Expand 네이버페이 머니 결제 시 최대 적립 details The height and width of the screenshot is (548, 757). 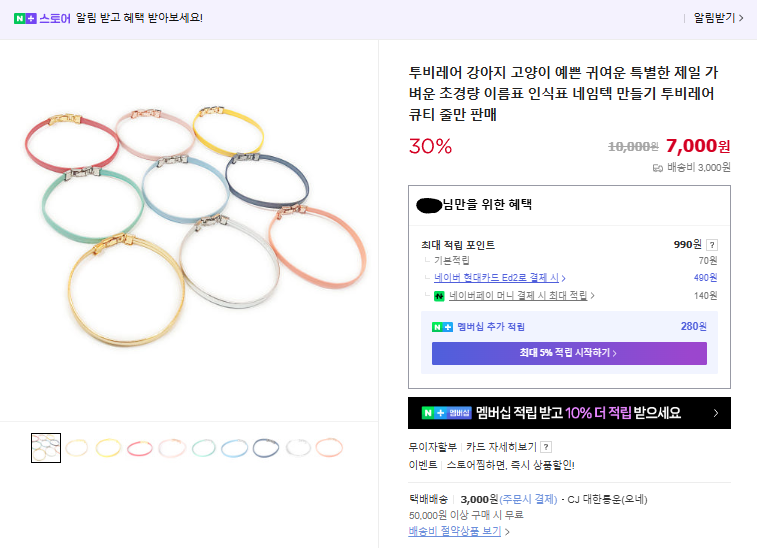pos(522,296)
